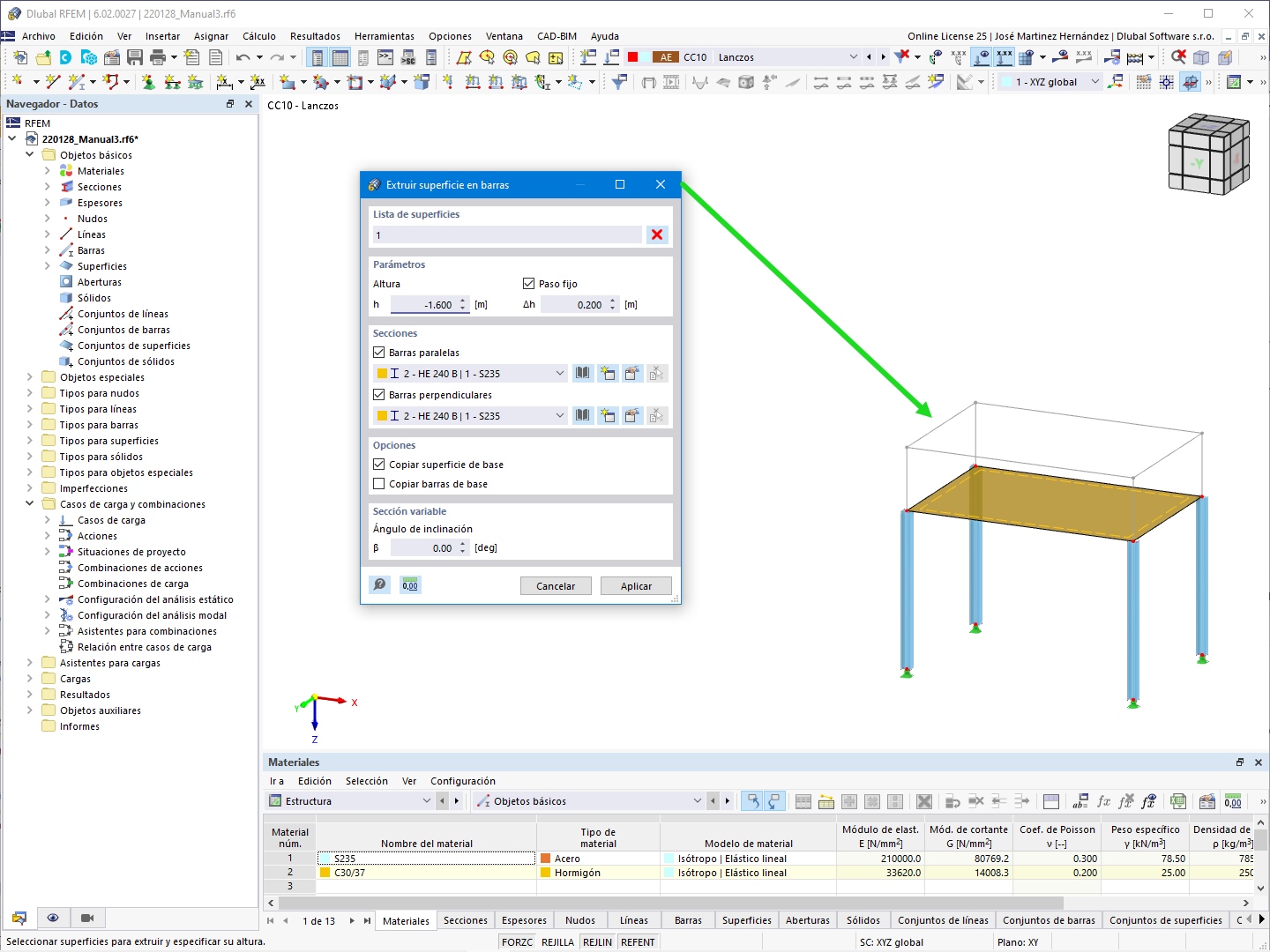
Task: Toggle REJLIN in the status bar
Action: pyautogui.click(x=597, y=941)
